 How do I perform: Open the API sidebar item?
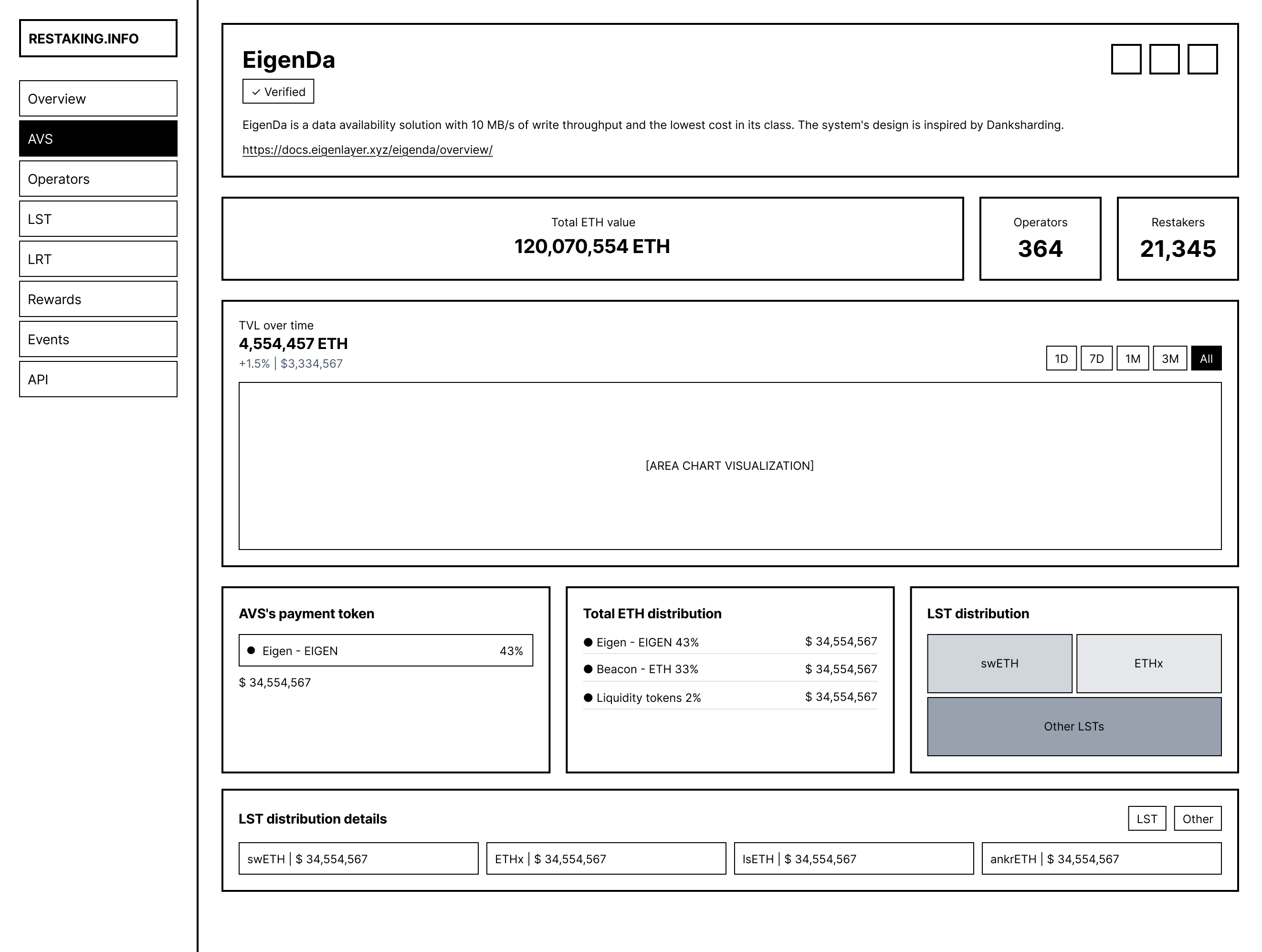tap(98, 379)
